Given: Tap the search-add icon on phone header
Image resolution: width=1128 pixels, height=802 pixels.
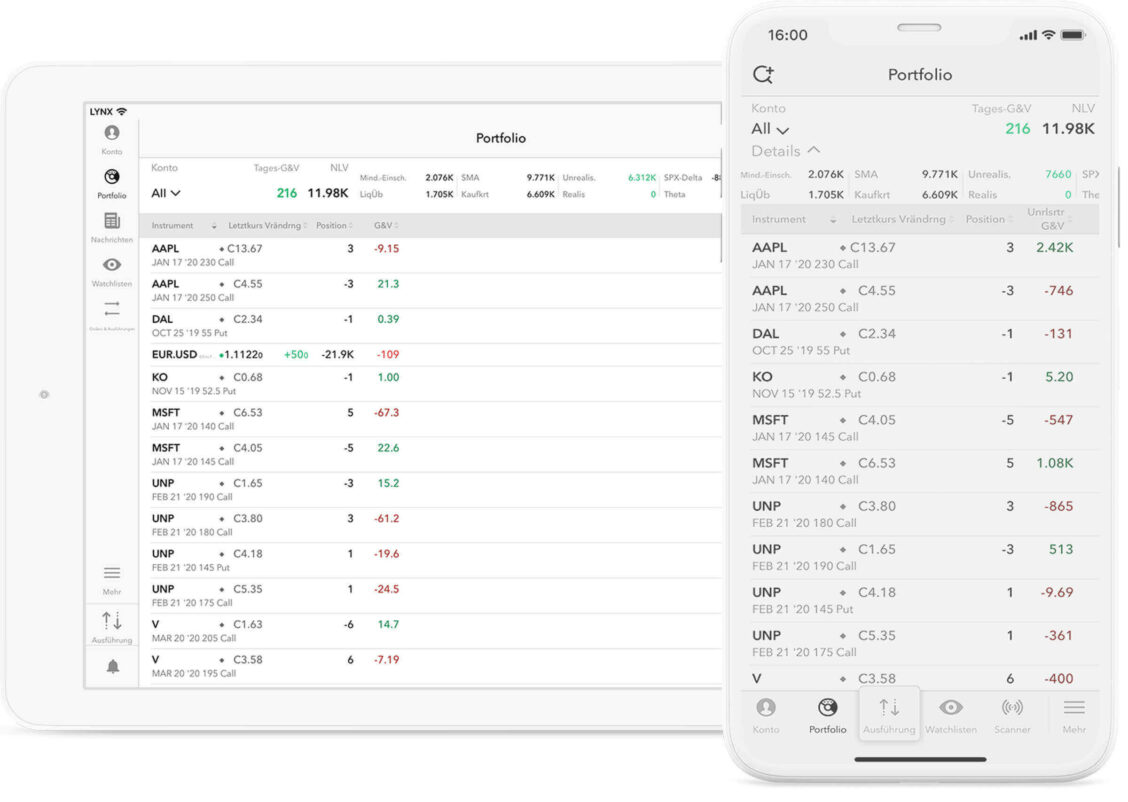Looking at the screenshot, I should tap(763, 74).
